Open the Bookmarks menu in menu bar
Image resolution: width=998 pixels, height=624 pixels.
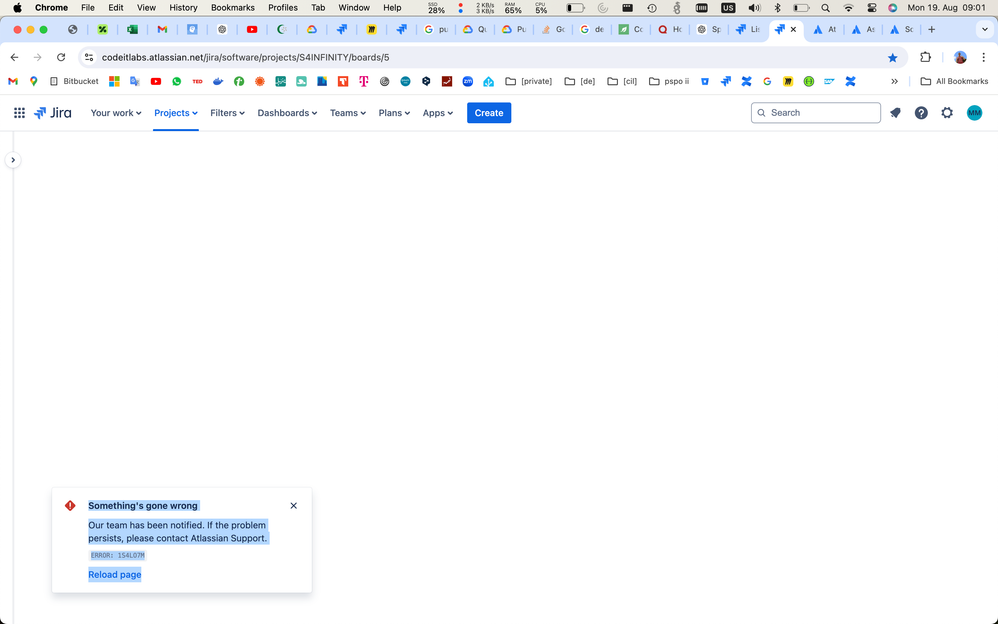coord(232,8)
